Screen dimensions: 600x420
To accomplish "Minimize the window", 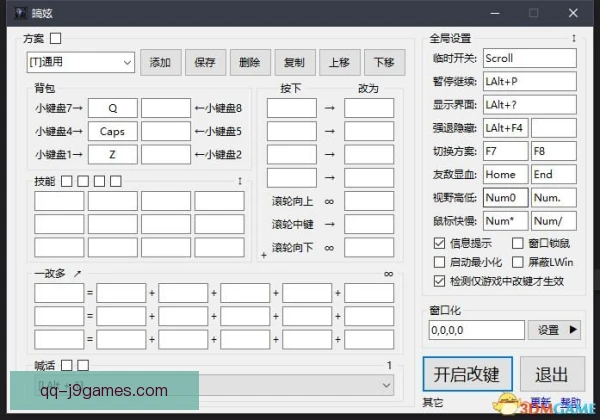I will (495, 13).
